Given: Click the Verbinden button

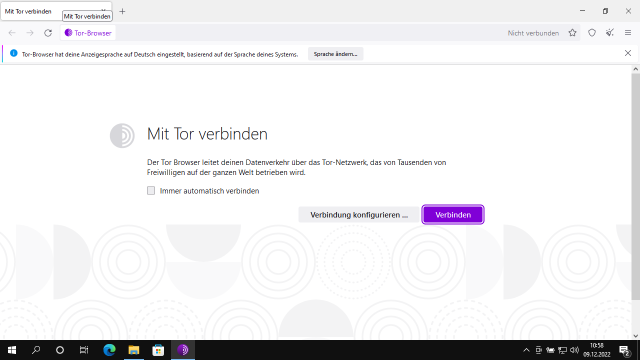Looking at the screenshot, I should pos(453,215).
